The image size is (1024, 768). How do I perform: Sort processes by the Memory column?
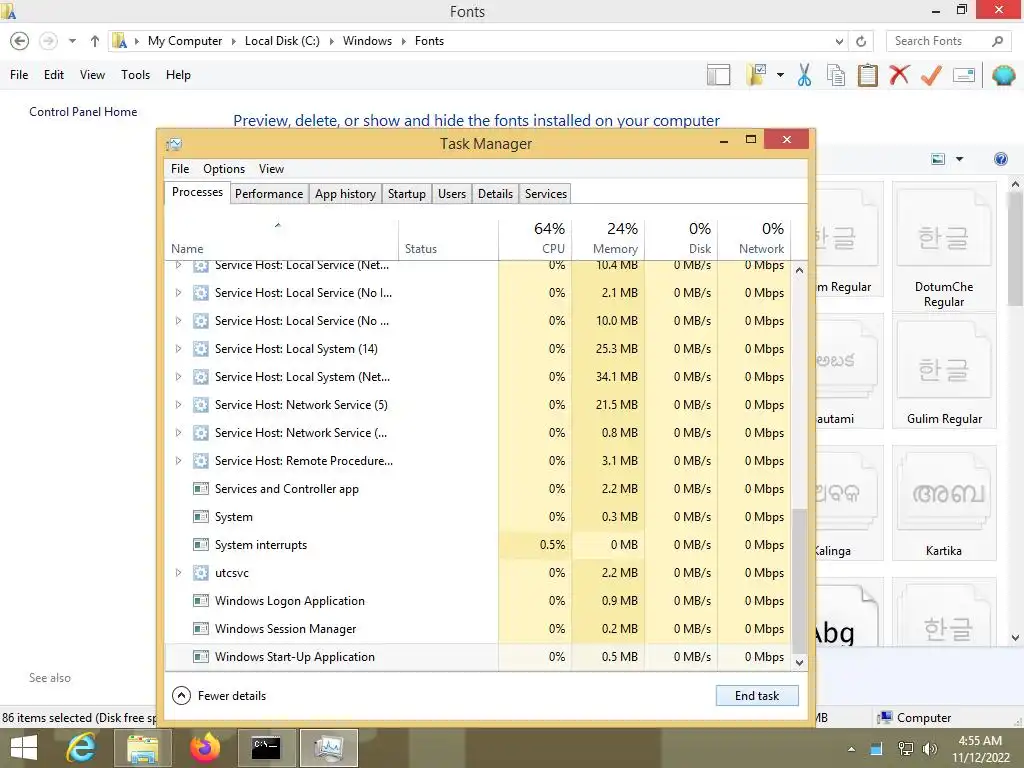(x=608, y=238)
